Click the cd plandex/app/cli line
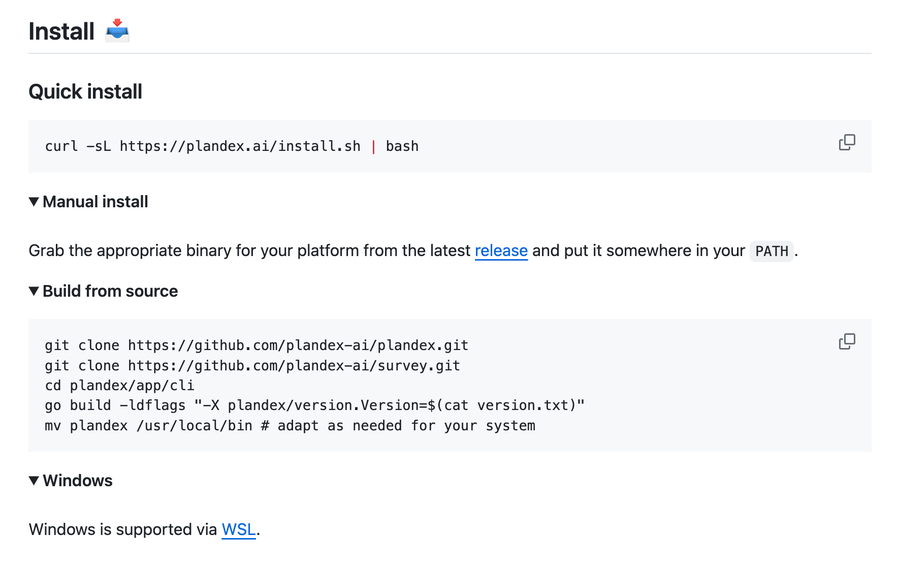Viewport: 899px width, 567px height. pyautogui.click(x=119, y=385)
